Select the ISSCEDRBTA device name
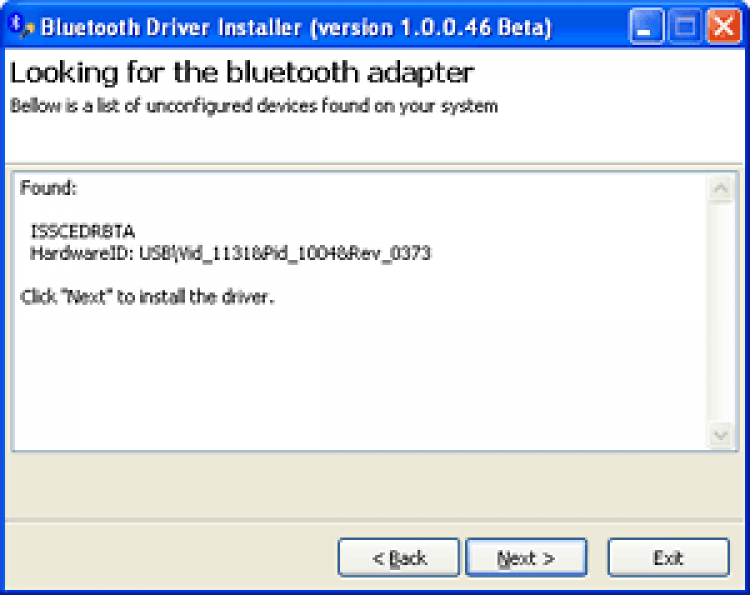This screenshot has width=750, height=595. (82, 232)
